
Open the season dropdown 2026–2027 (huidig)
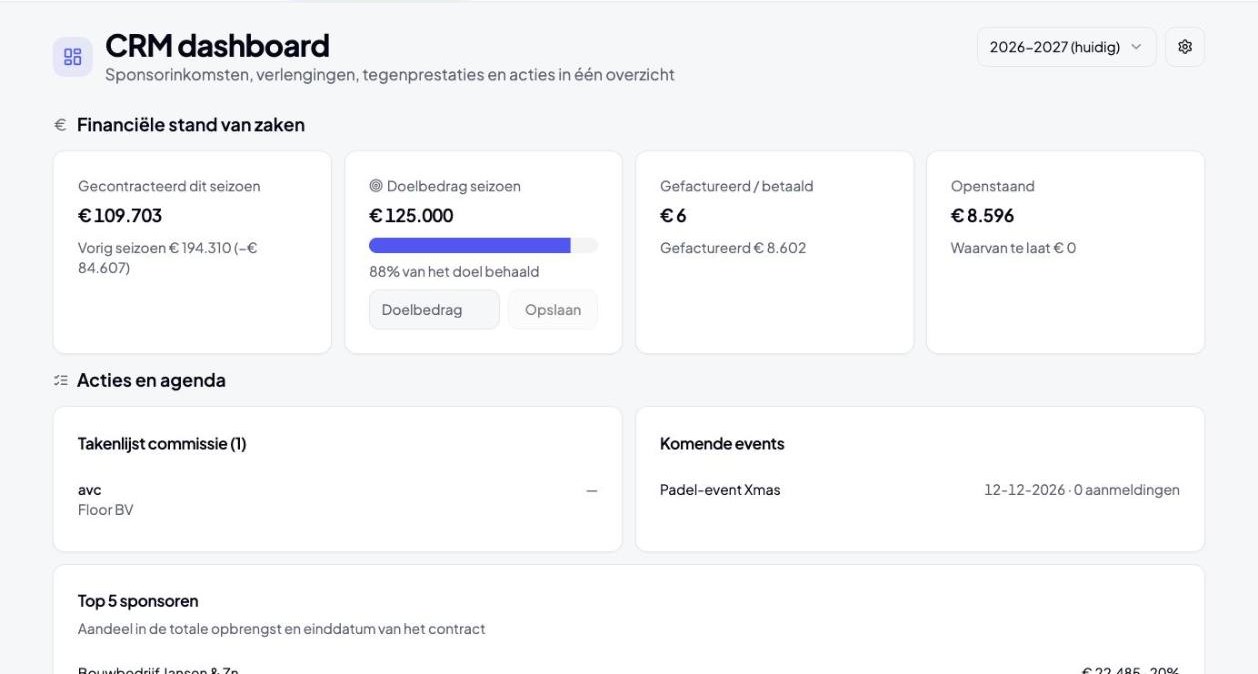(1066, 47)
